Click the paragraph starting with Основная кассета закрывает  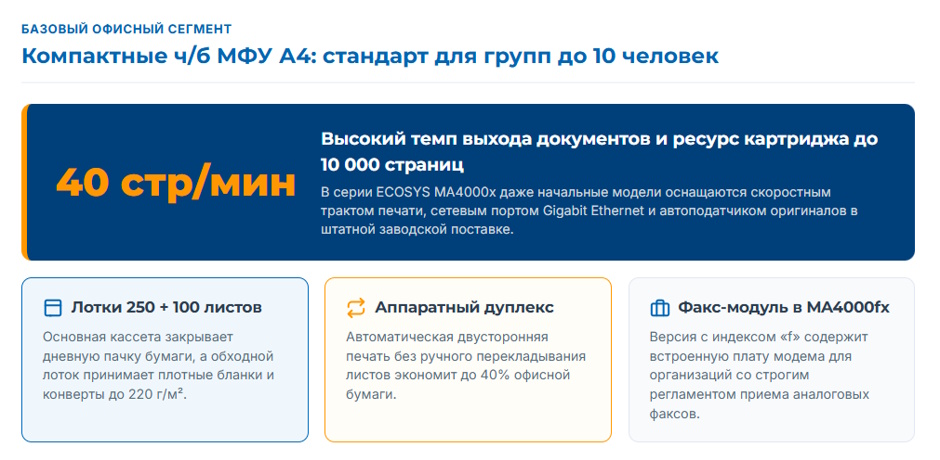coord(158,366)
